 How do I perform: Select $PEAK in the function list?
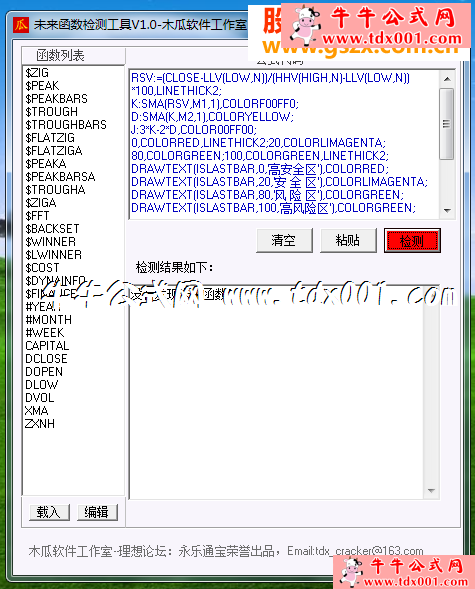(x=42, y=86)
